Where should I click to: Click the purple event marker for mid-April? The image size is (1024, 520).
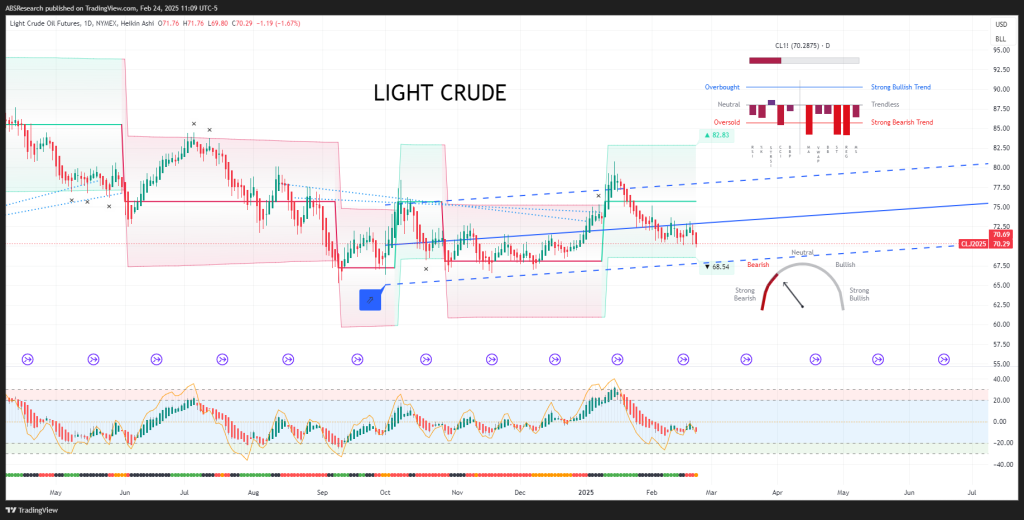pyautogui.click(x=816, y=359)
